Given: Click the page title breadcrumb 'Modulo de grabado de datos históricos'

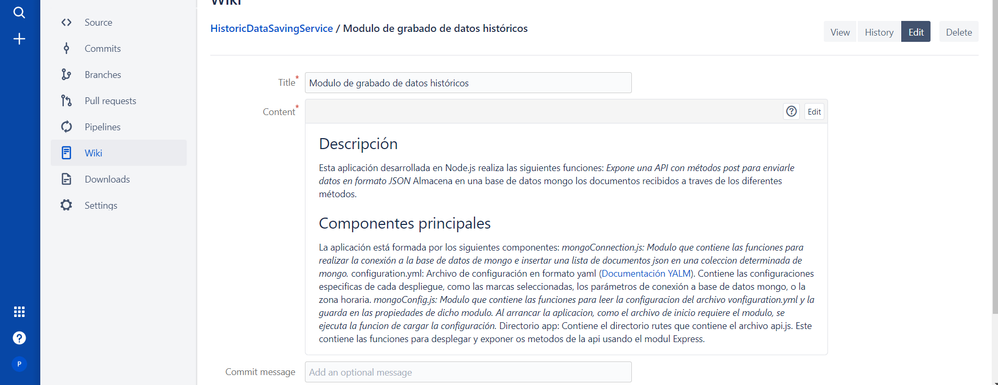Looking at the screenshot, I should click(x=435, y=29).
